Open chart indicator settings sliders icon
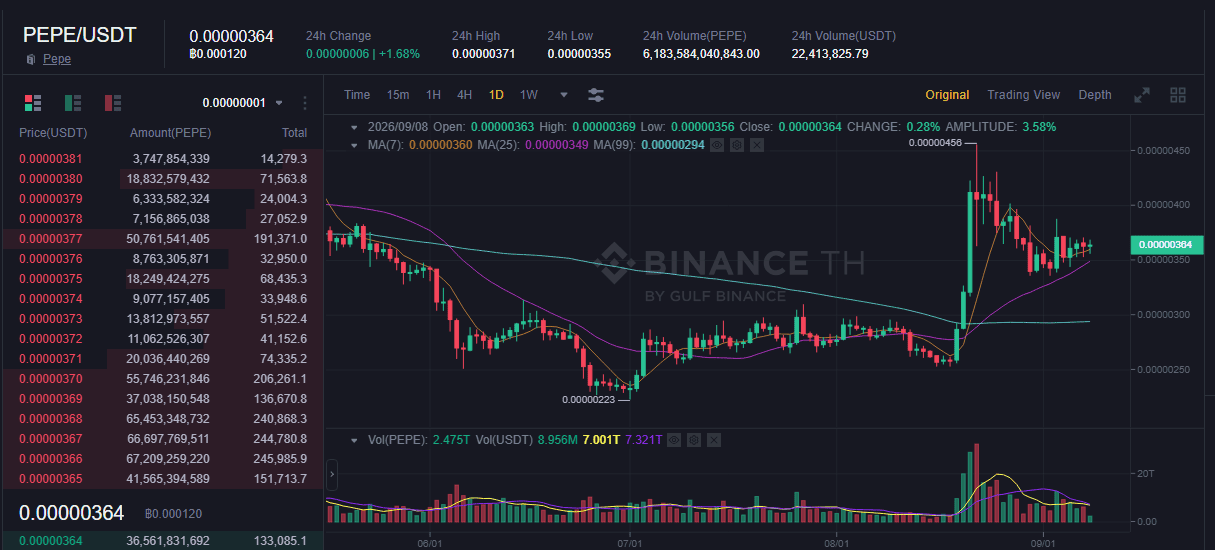 point(596,95)
